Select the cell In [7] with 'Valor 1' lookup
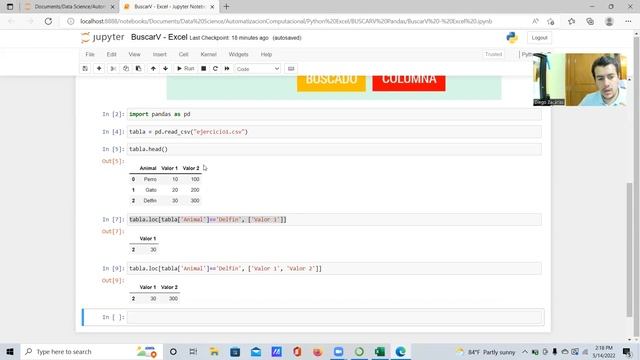The image size is (640, 360). click(x=334, y=220)
